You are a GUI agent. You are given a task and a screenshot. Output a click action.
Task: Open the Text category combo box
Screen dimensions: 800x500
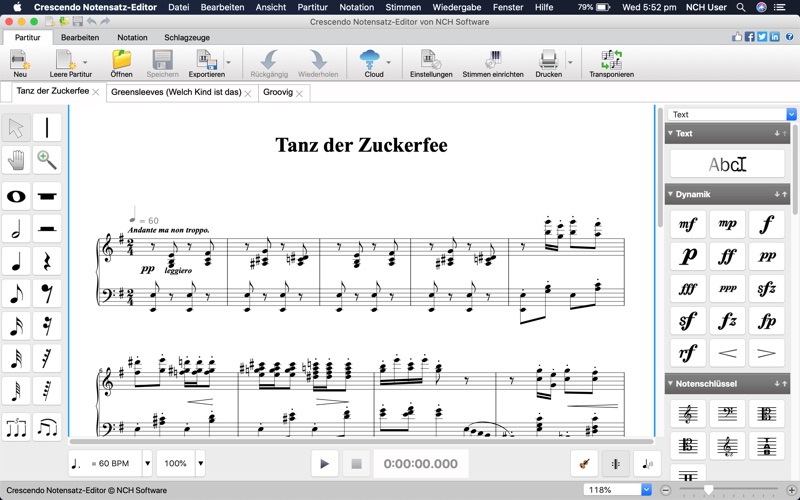(732, 114)
